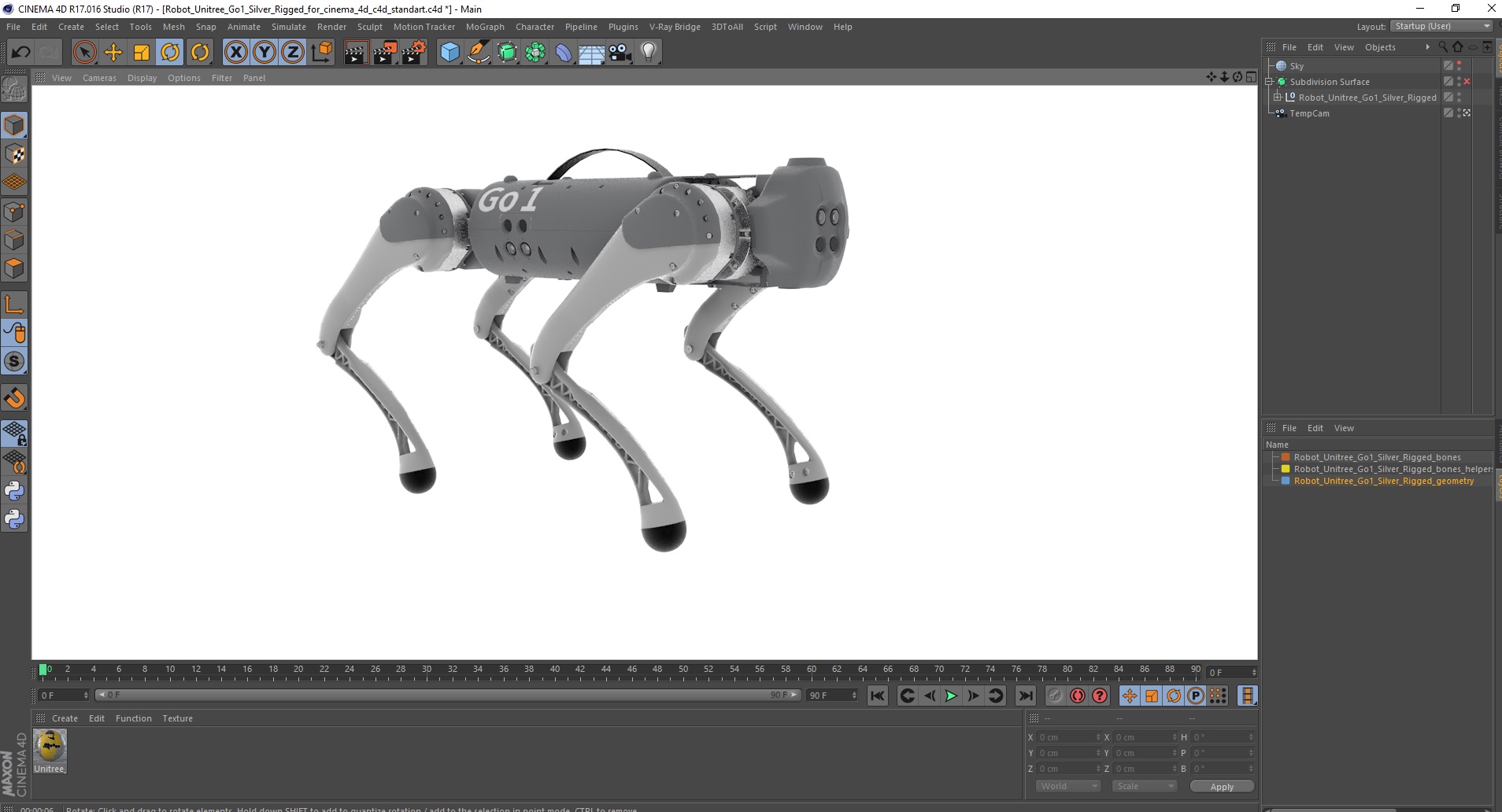The height and width of the screenshot is (812, 1502).
Task: Open the Layout dropdown
Action: [x=1441, y=26]
